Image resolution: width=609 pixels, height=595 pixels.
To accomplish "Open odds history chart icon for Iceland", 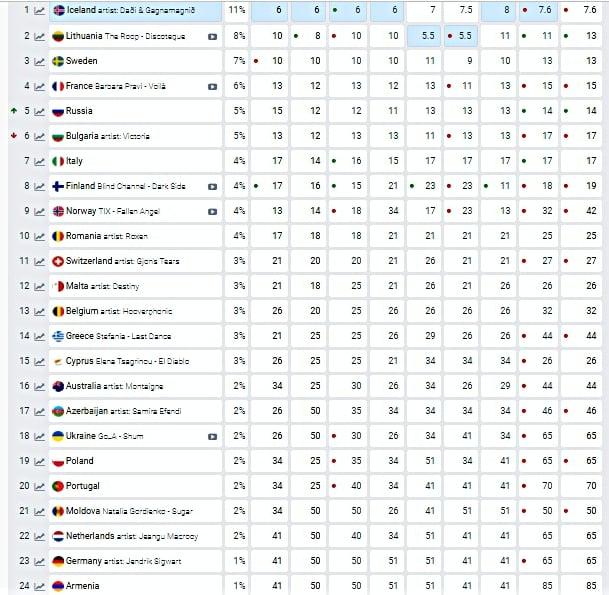I will point(39,10).
